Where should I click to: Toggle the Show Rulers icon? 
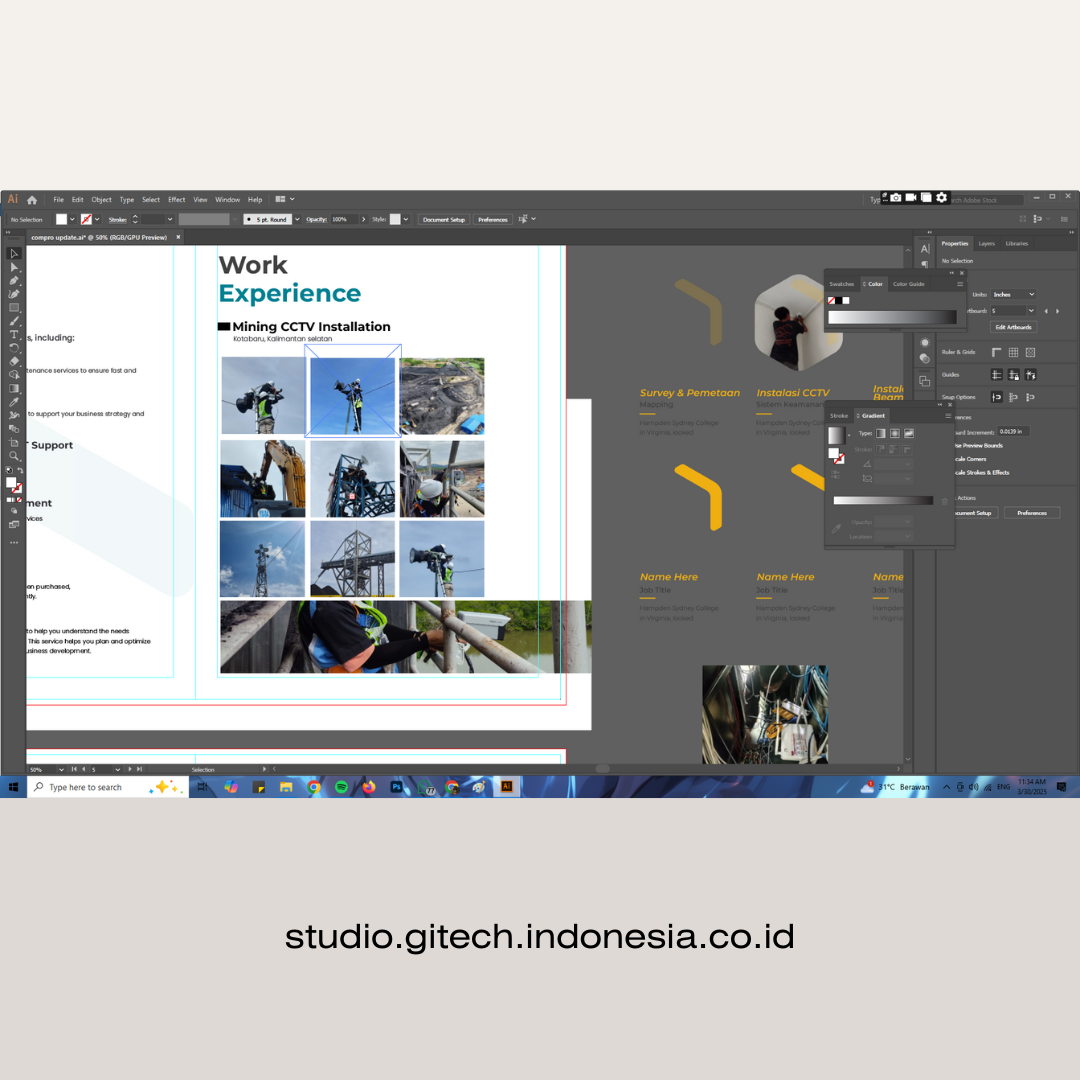tap(996, 352)
